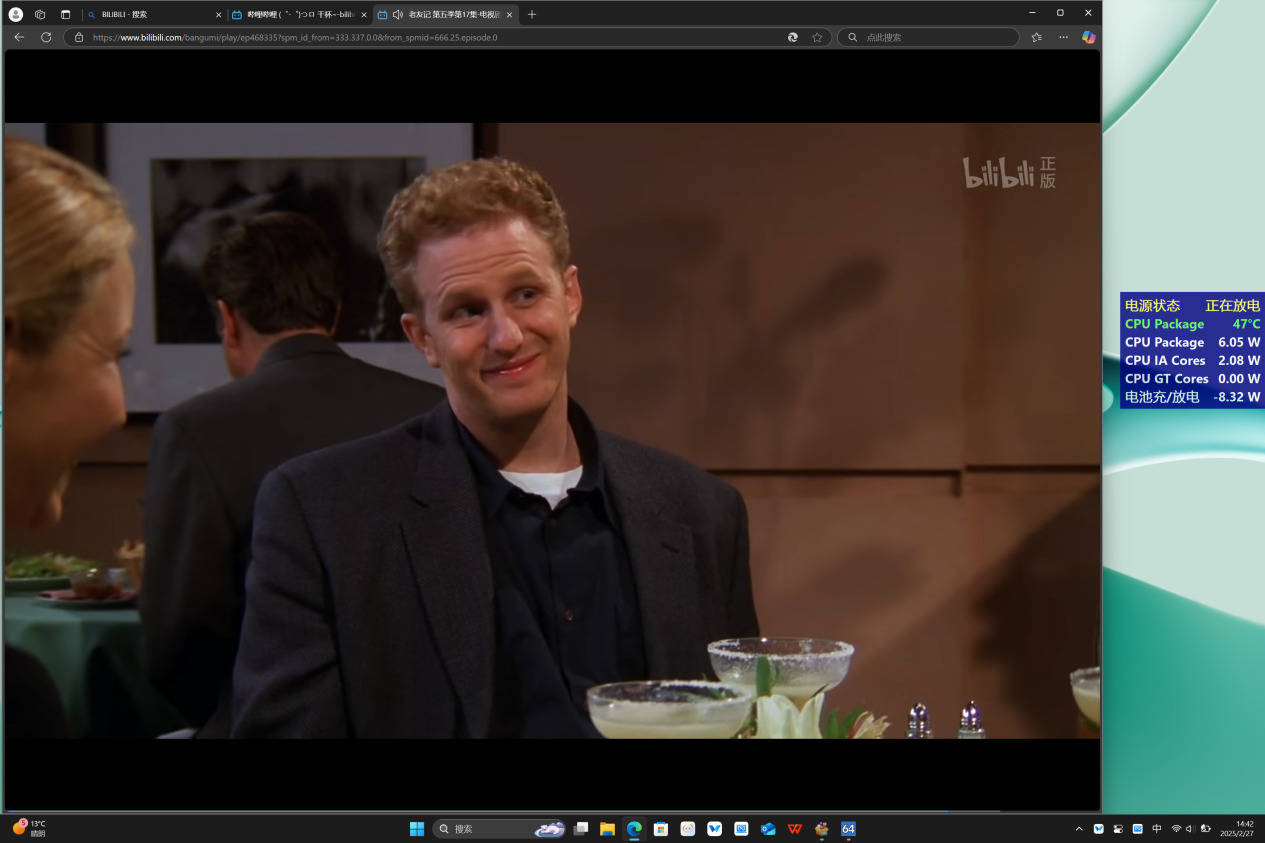Reload the bilibili page
This screenshot has width=1265, height=843.
pos(46,37)
